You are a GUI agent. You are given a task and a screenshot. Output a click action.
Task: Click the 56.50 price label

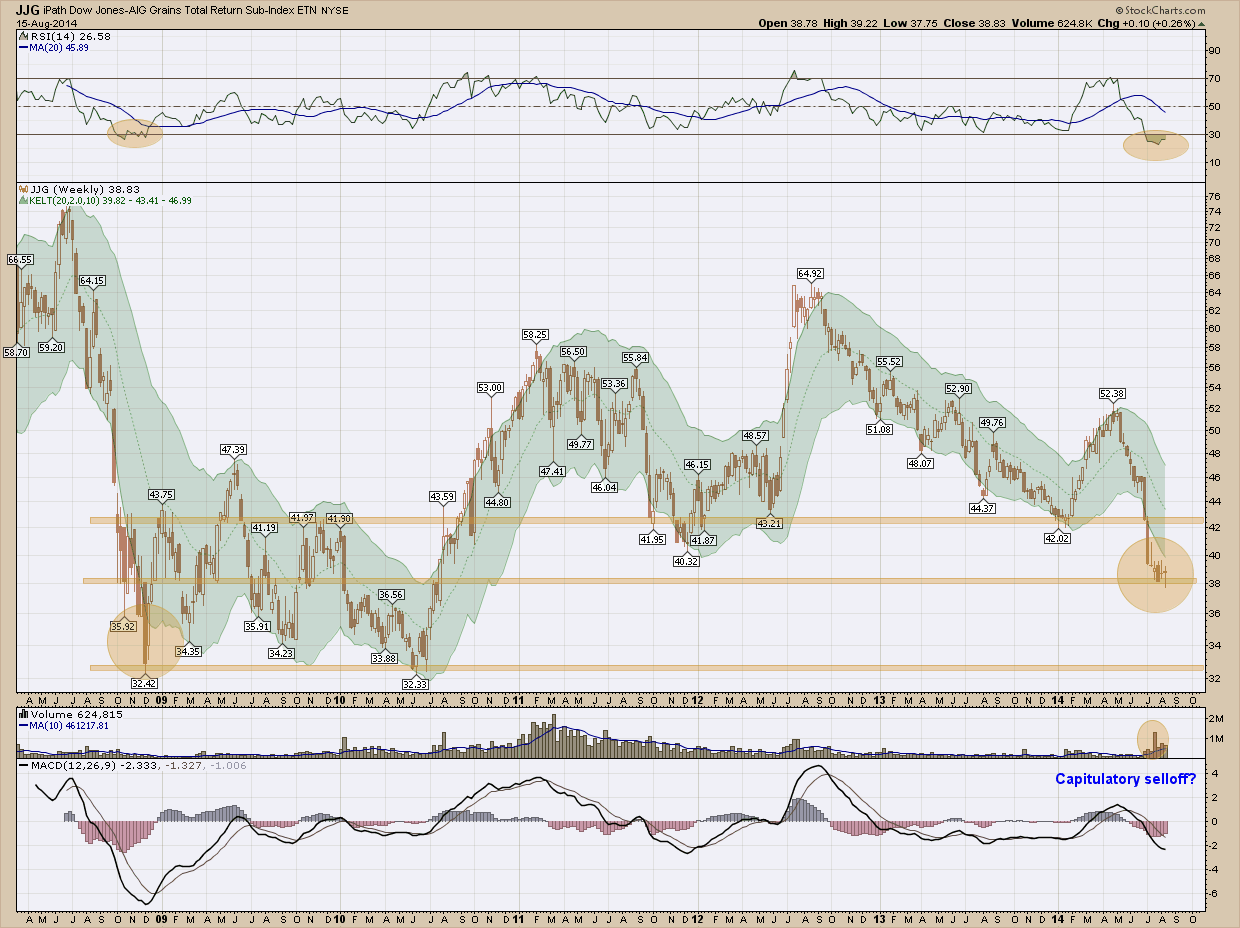click(x=572, y=352)
